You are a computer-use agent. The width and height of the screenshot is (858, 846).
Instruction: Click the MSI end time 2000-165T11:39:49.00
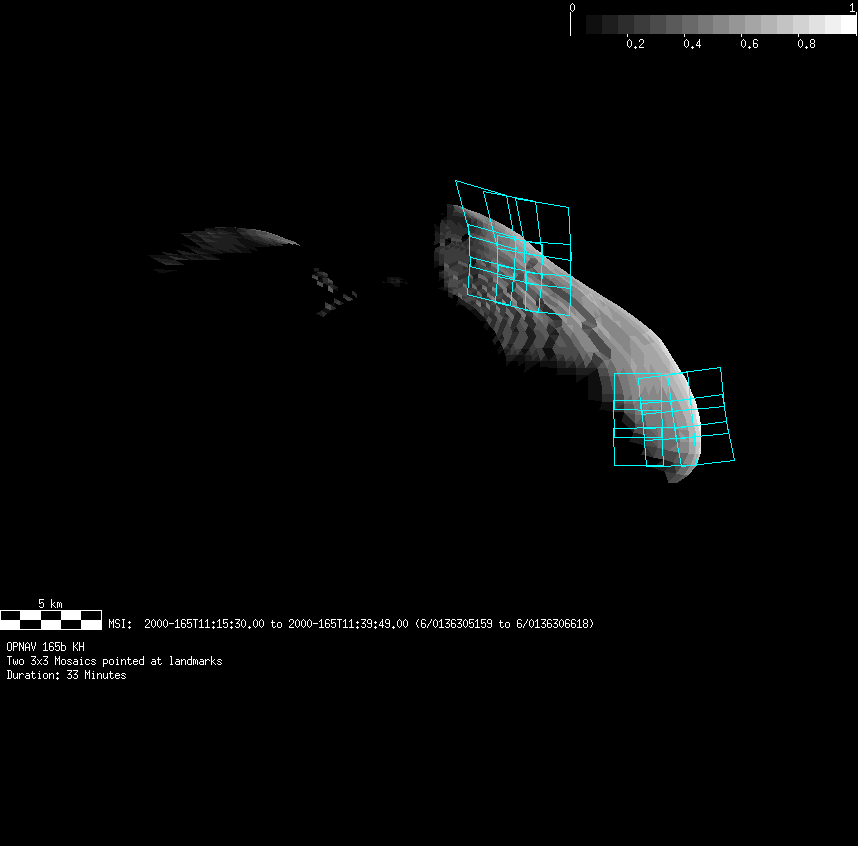click(348, 624)
